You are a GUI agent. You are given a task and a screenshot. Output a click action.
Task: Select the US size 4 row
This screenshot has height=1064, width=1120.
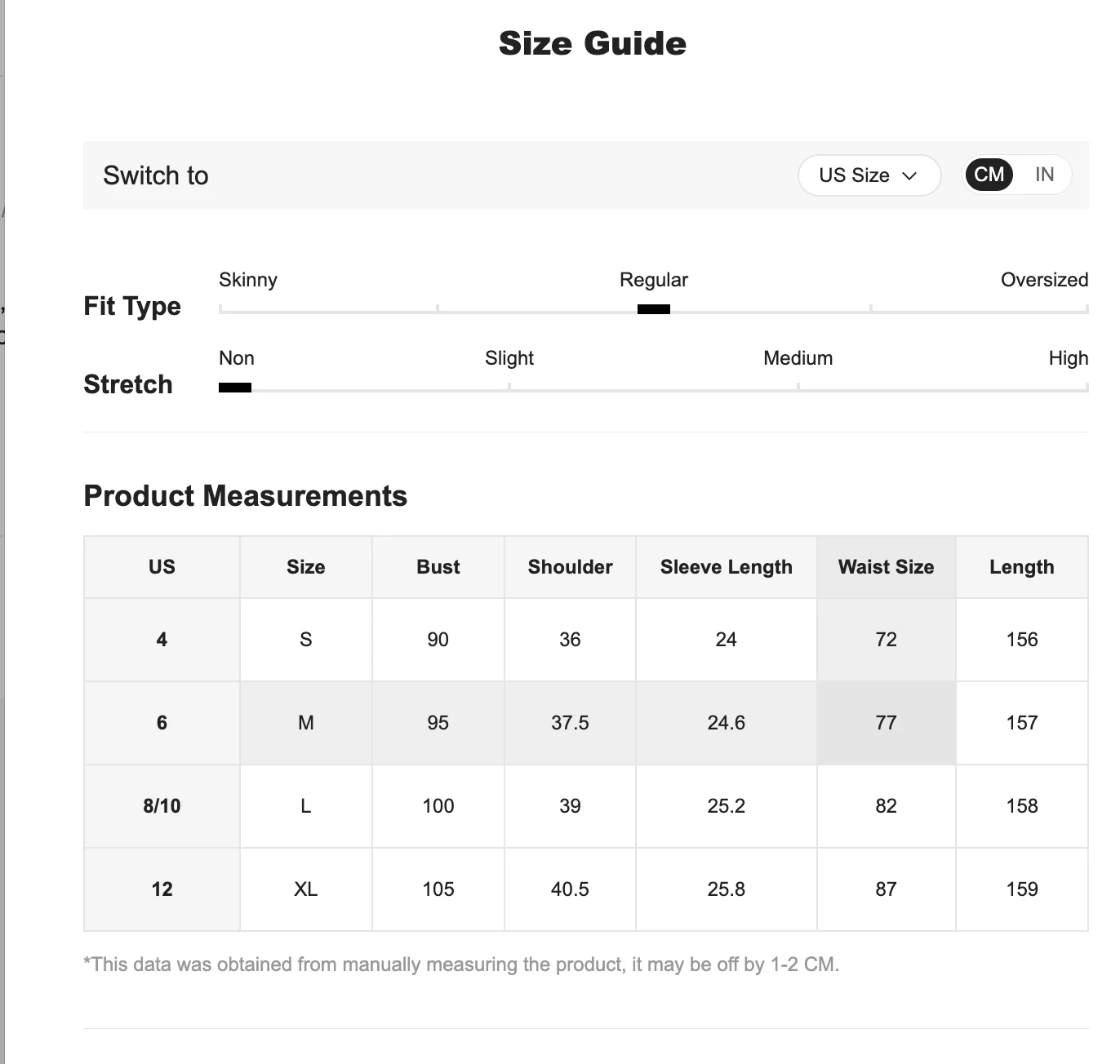coord(162,640)
